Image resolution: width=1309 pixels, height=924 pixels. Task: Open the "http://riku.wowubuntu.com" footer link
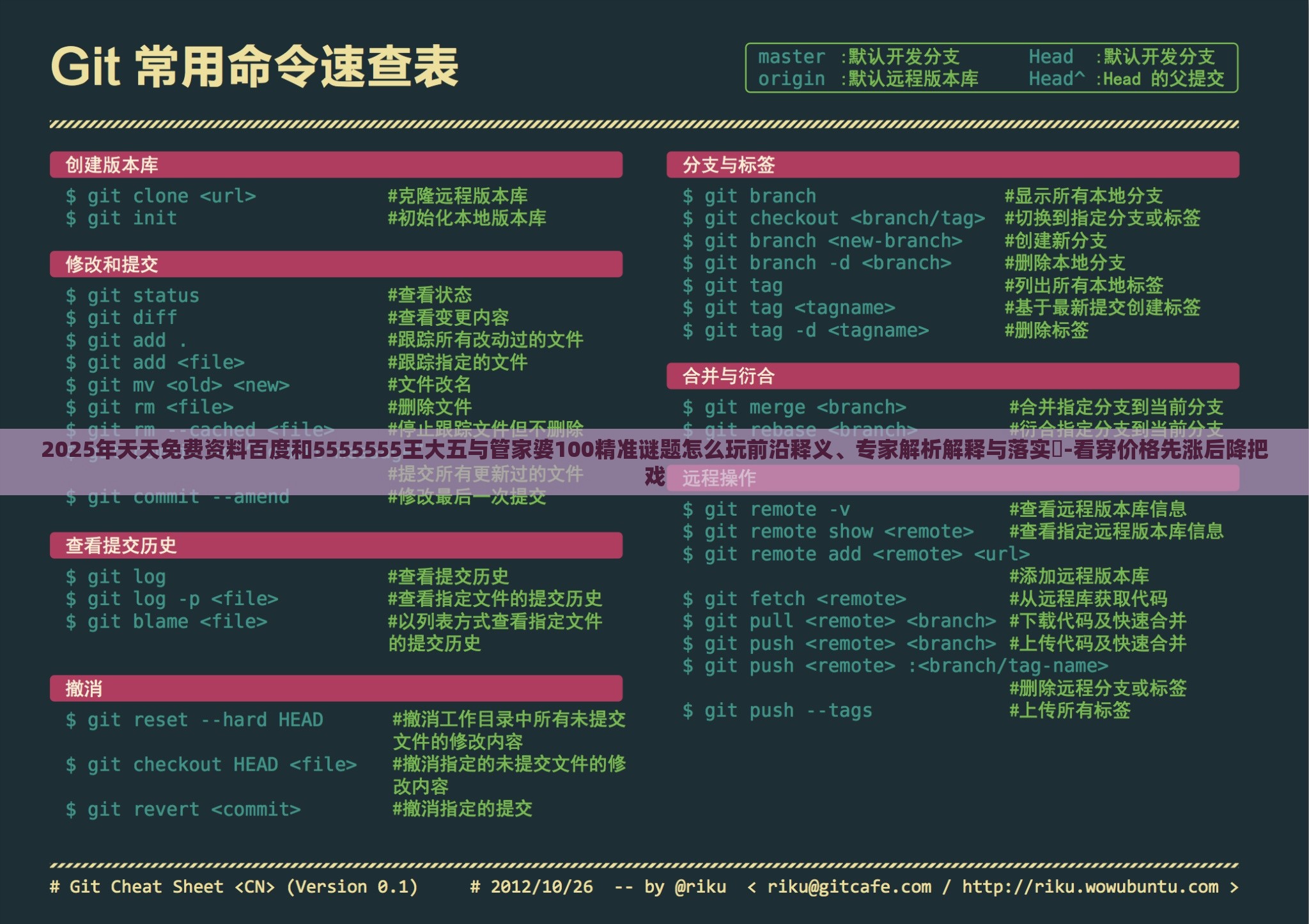click(1090, 887)
